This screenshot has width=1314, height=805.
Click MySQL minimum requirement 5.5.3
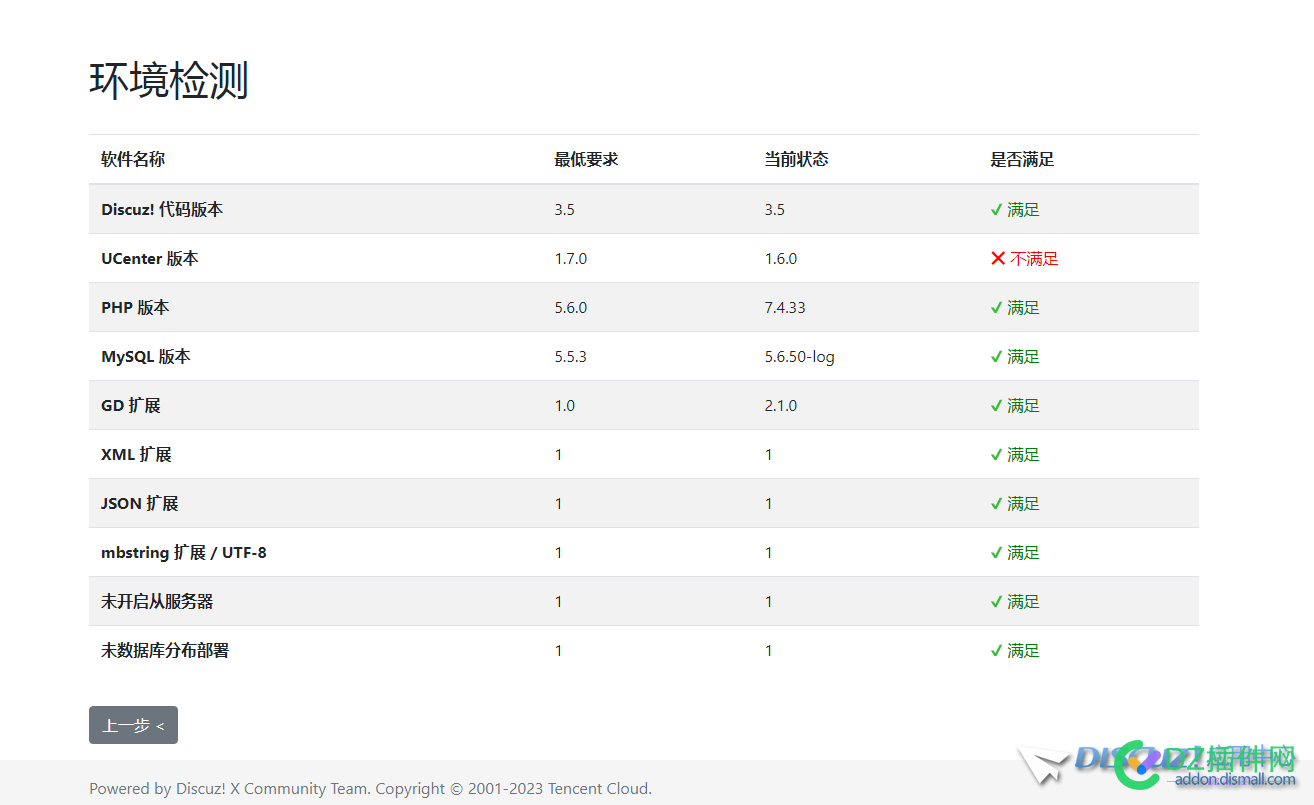(571, 356)
